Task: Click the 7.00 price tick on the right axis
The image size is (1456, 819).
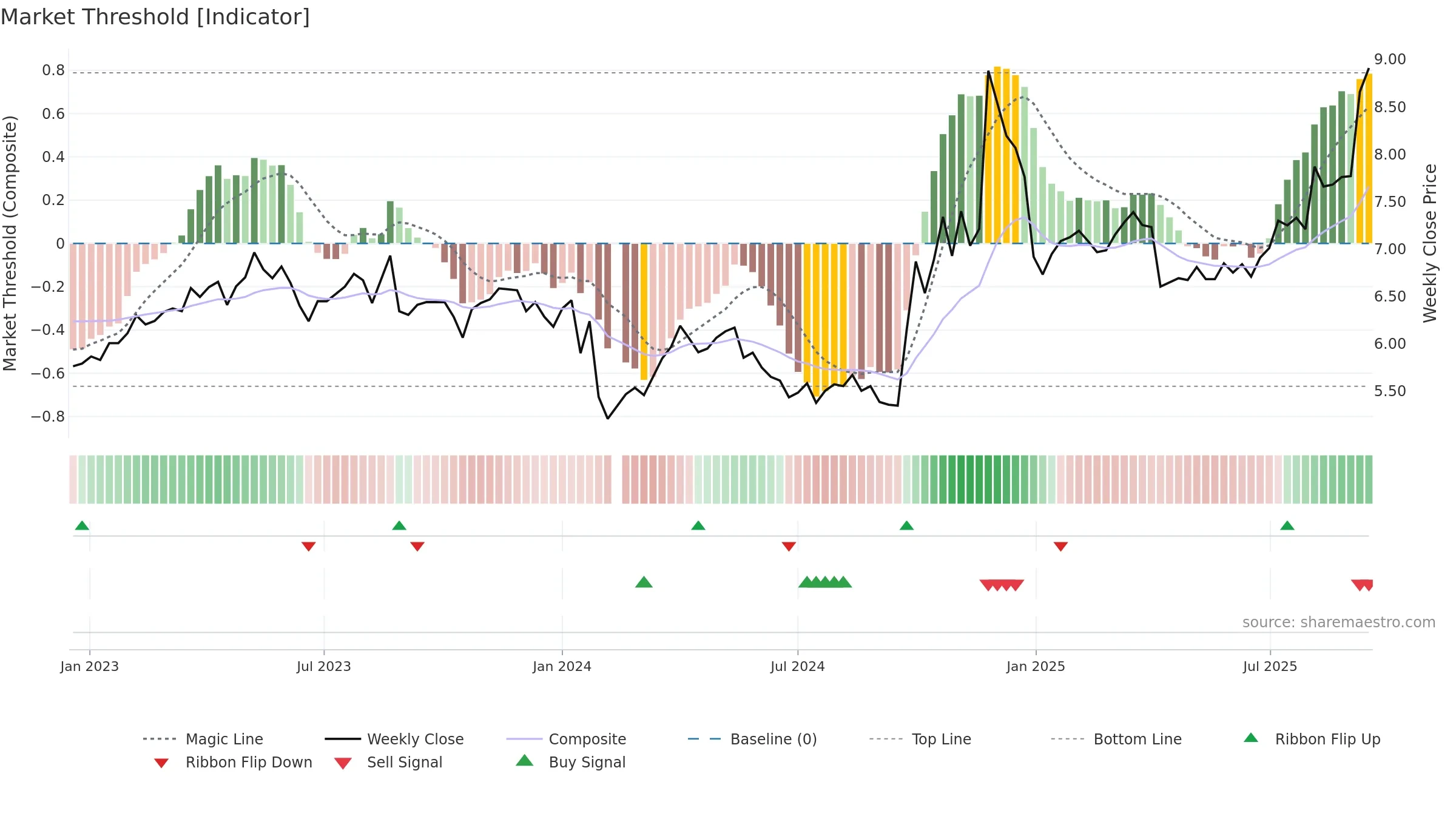Action: click(1390, 249)
